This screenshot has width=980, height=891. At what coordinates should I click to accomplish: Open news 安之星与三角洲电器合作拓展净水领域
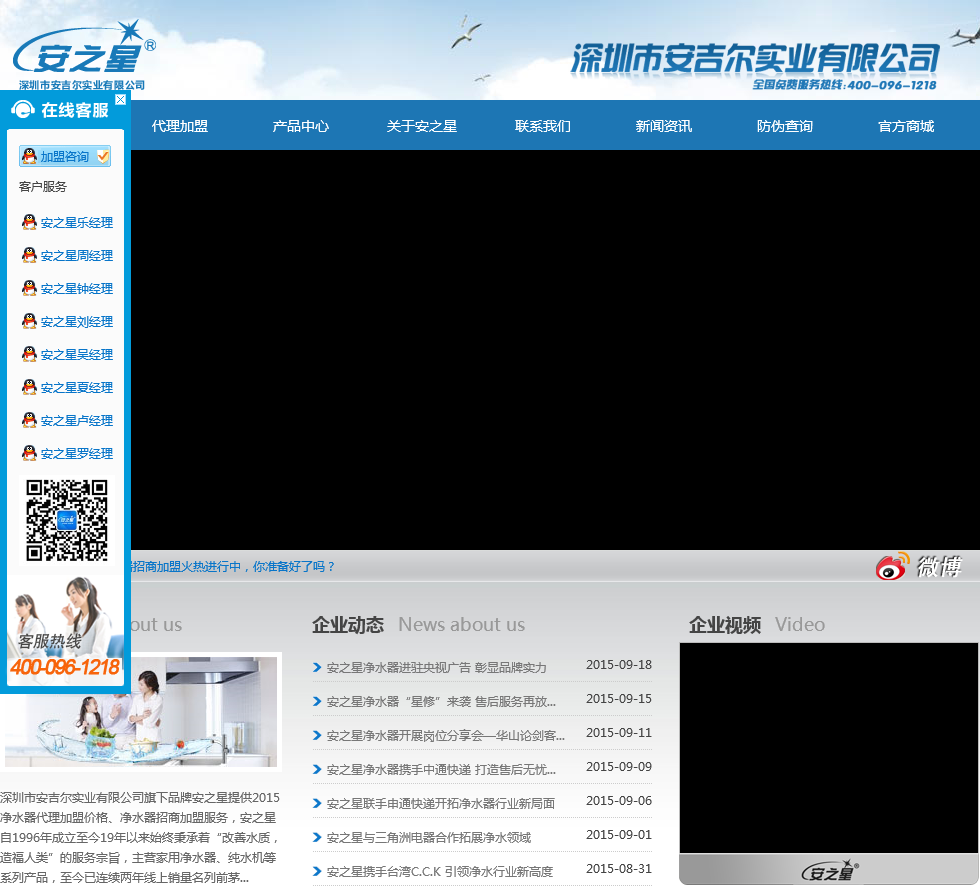tap(429, 838)
